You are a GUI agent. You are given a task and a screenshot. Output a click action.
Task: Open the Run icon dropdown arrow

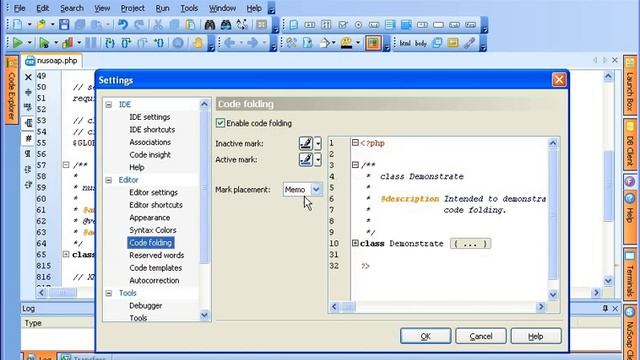click(x=29, y=43)
